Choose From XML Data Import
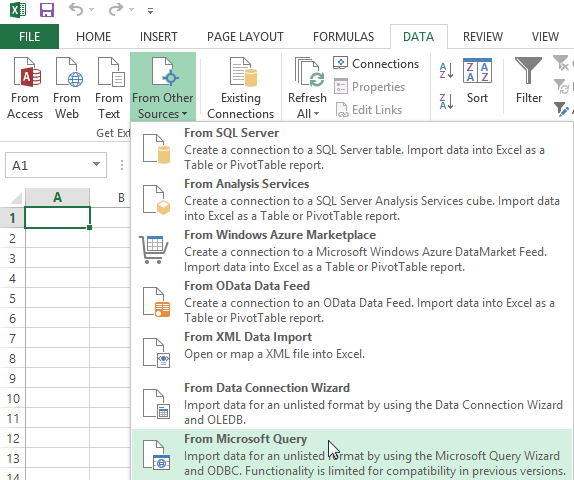 pos(352,352)
